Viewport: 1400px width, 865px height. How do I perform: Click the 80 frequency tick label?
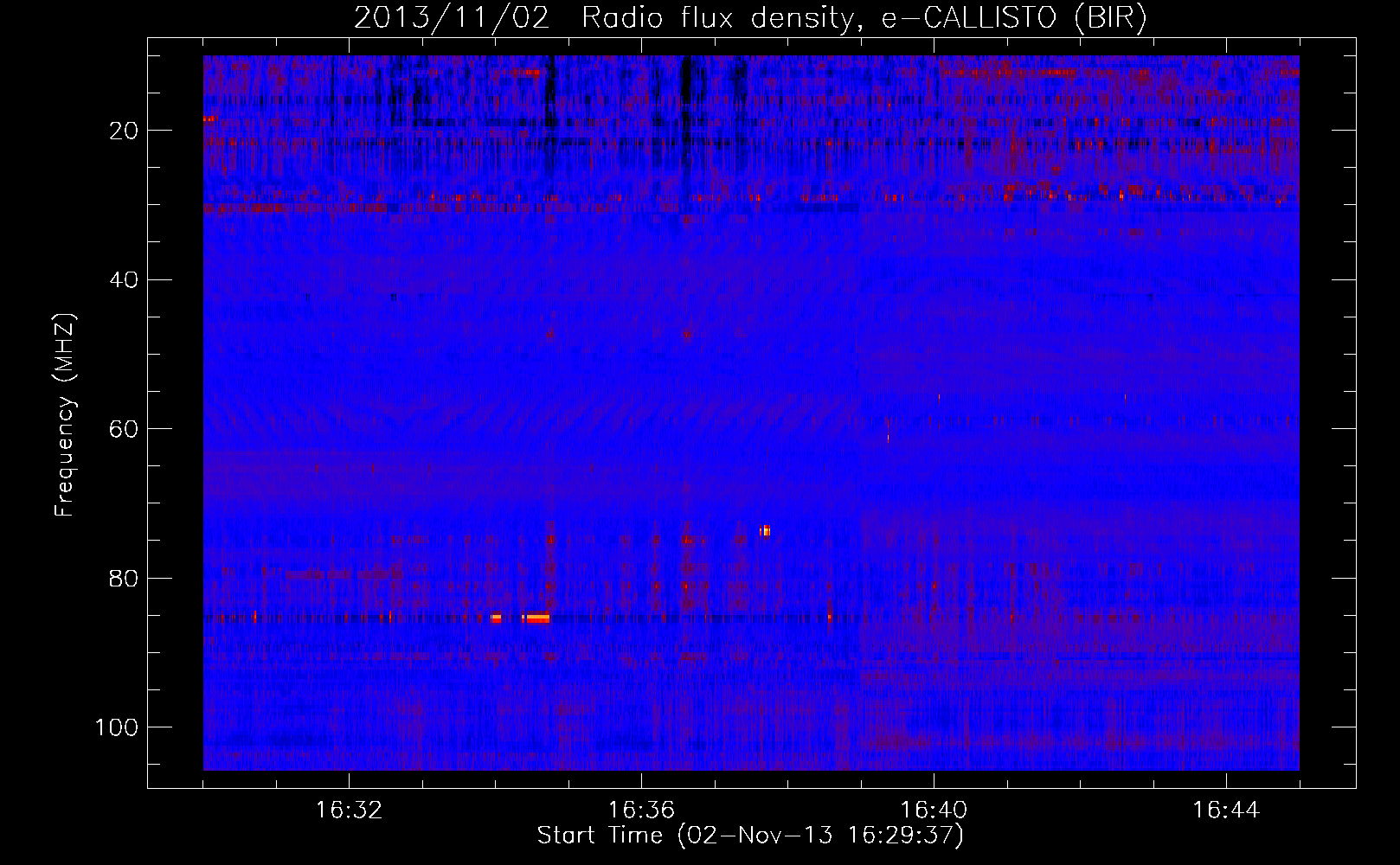pyautogui.click(x=125, y=578)
